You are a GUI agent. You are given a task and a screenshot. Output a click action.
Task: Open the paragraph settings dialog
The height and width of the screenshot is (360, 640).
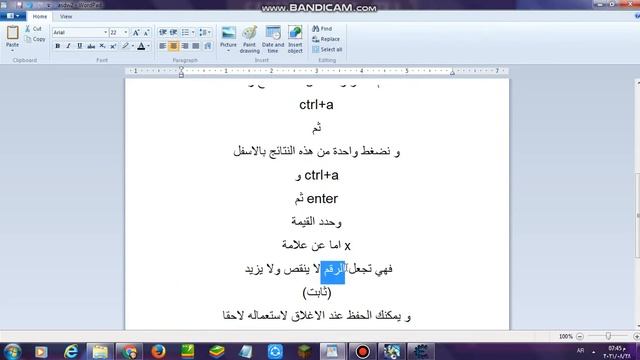pos(208,46)
